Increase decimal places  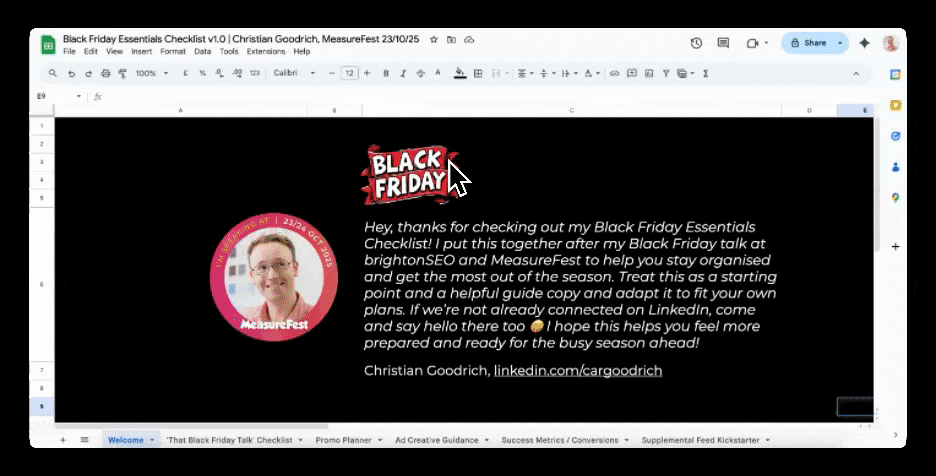(x=237, y=73)
